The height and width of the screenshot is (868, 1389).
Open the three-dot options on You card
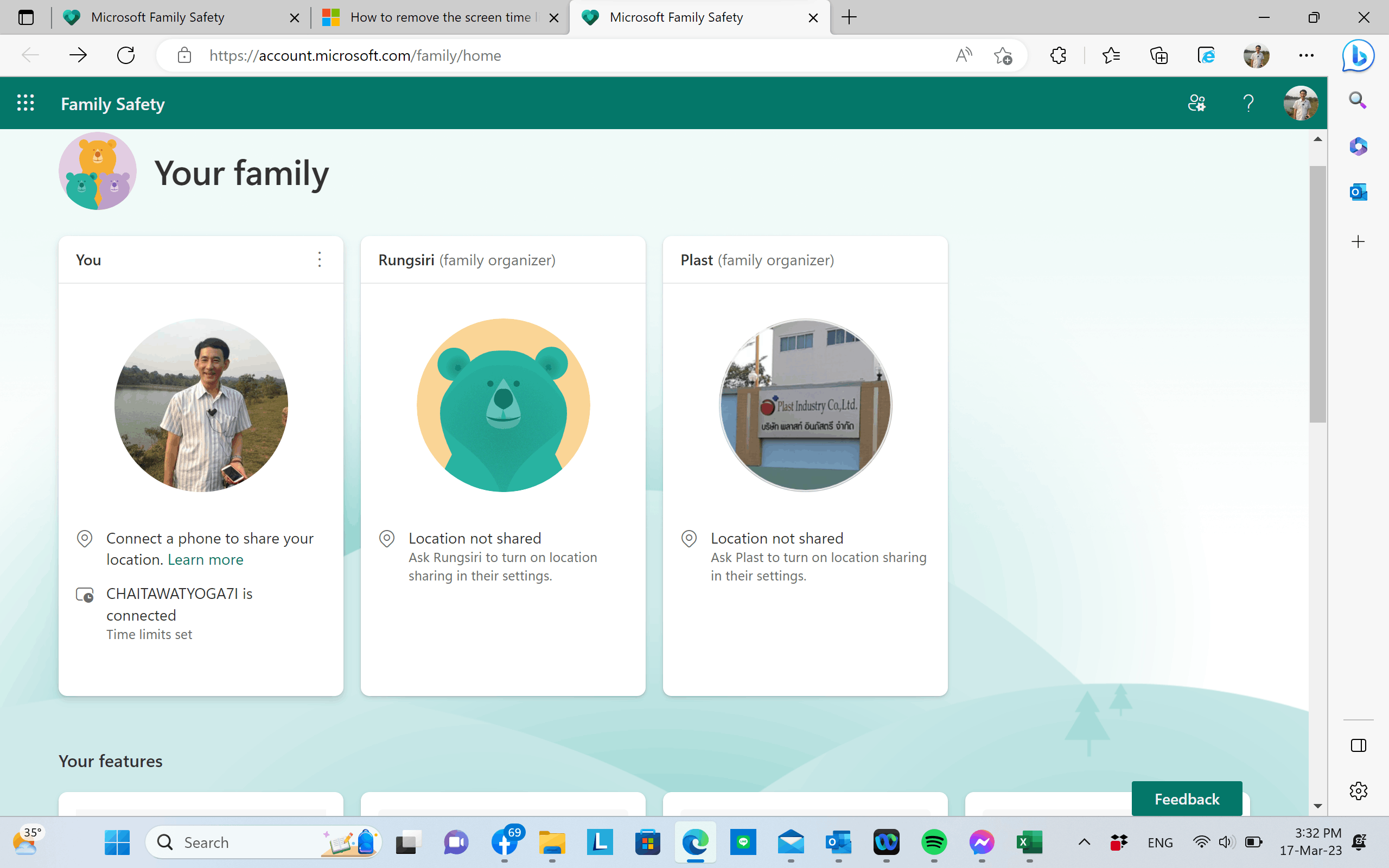[x=320, y=259]
